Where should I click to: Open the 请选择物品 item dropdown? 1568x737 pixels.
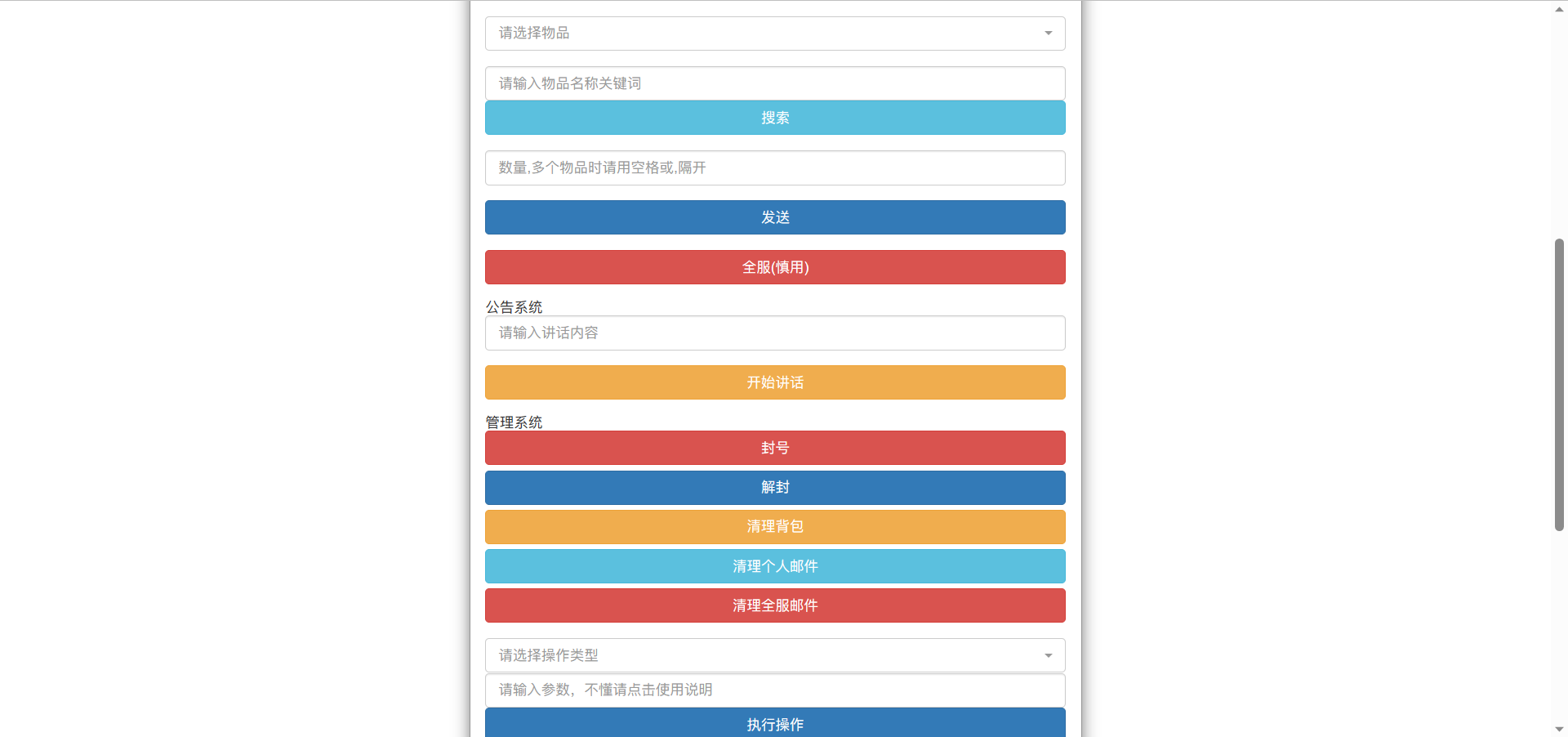coord(775,33)
